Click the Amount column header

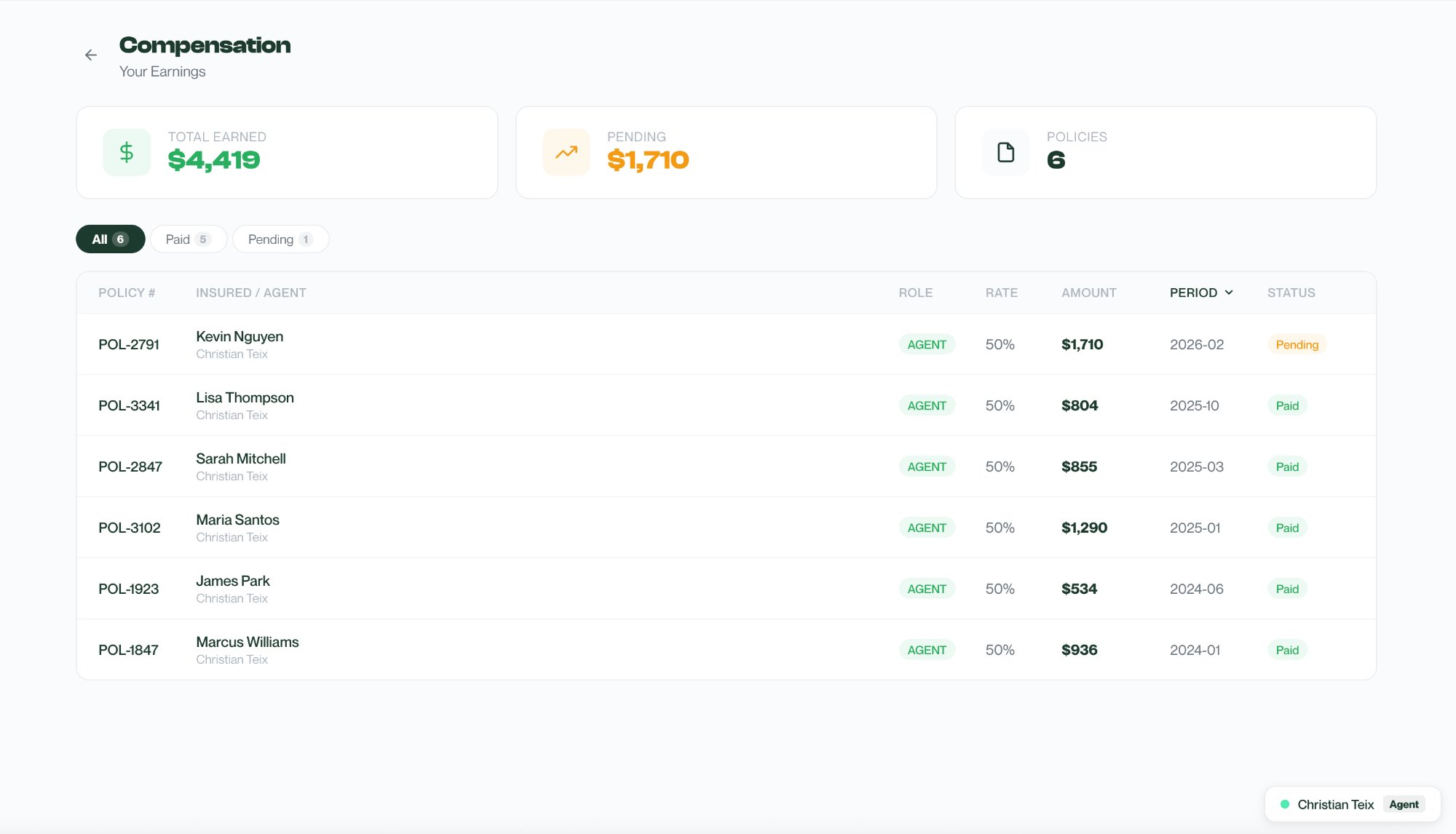click(1089, 293)
